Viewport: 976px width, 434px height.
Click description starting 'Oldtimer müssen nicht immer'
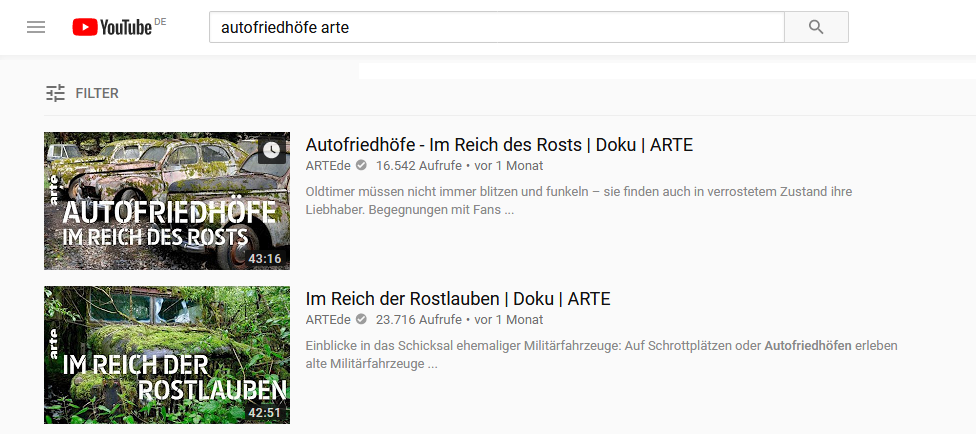[579, 200]
